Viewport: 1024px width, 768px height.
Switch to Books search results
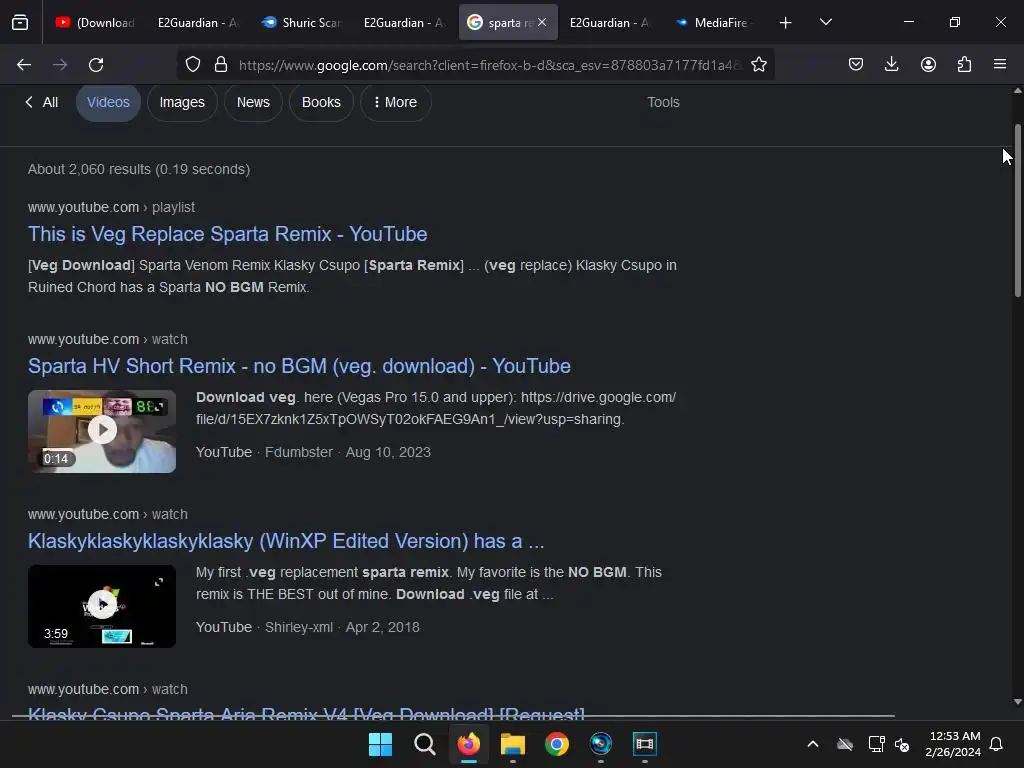pos(321,103)
